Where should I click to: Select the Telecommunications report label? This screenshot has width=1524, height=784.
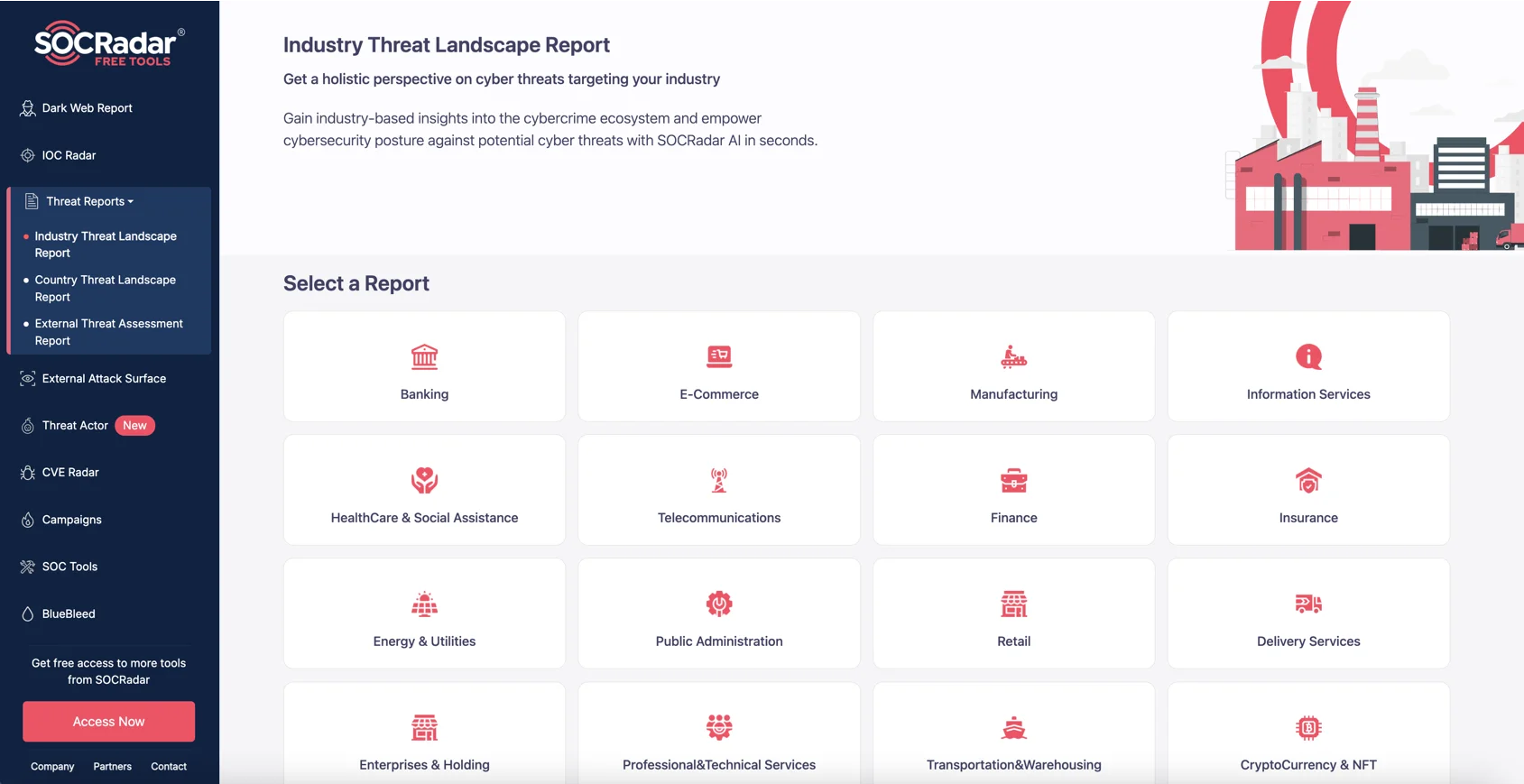point(719,518)
